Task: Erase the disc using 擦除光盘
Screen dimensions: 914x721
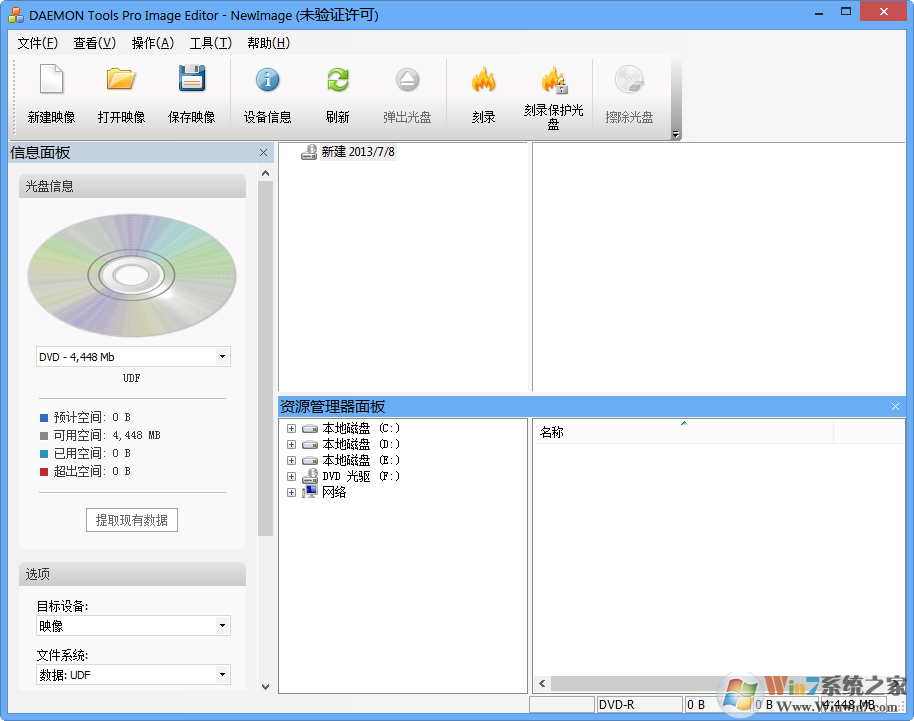Action: [x=630, y=92]
